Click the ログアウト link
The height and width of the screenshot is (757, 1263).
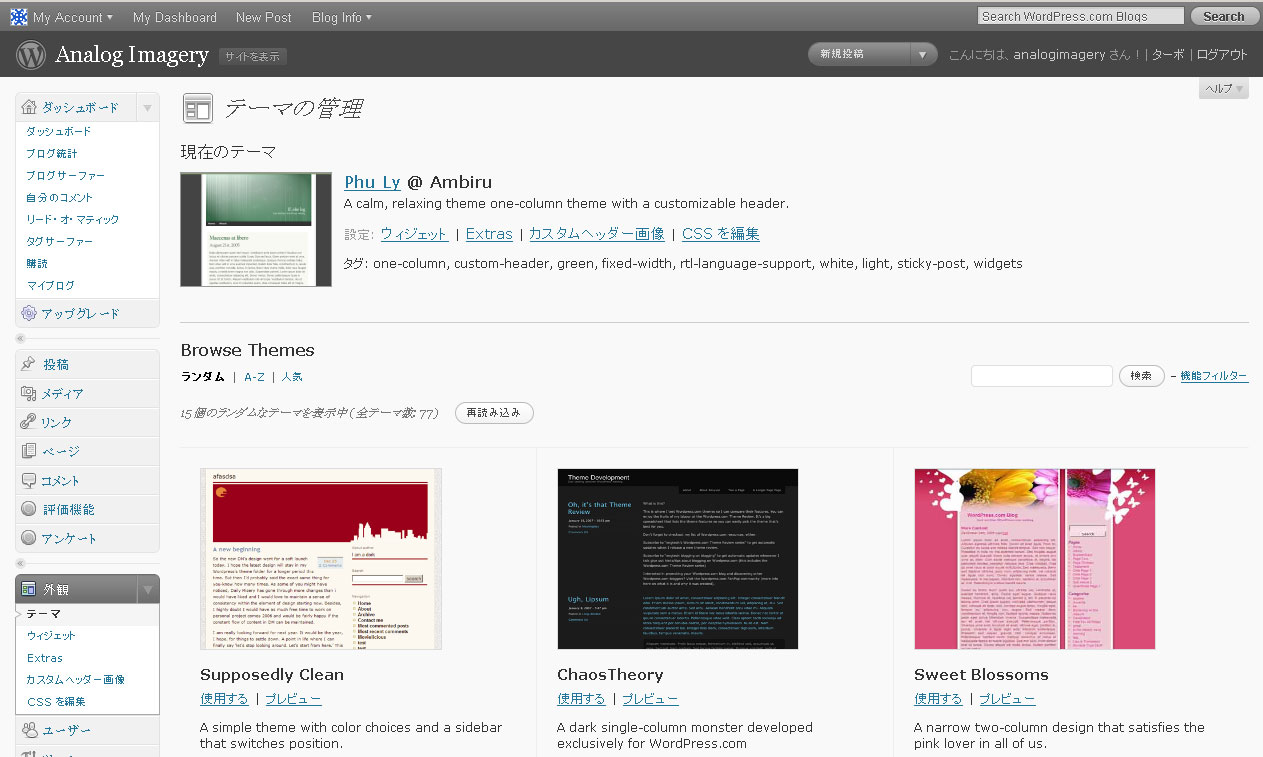coord(1222,55)
